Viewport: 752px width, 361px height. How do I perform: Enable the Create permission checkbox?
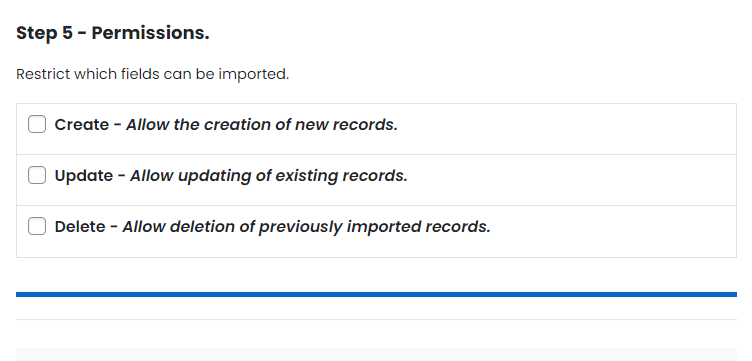click(x=37, y=124)
